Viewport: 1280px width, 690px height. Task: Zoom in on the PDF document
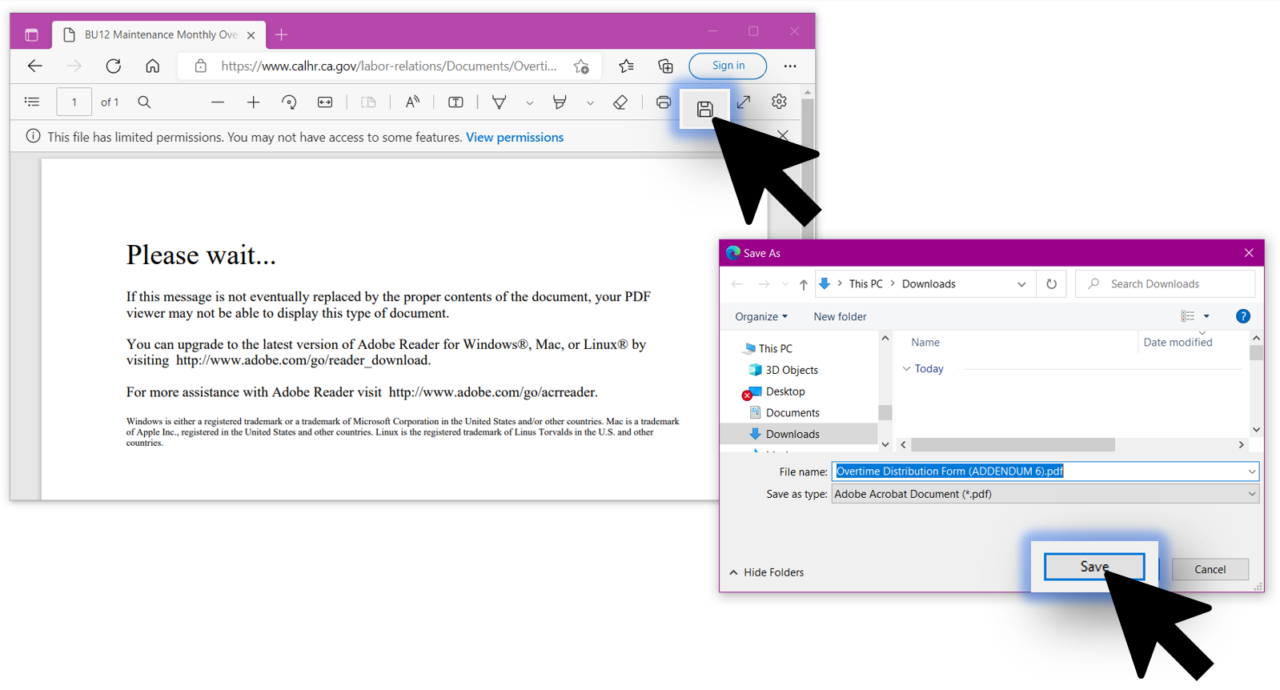pyautogui.click(x=253, y=101)
